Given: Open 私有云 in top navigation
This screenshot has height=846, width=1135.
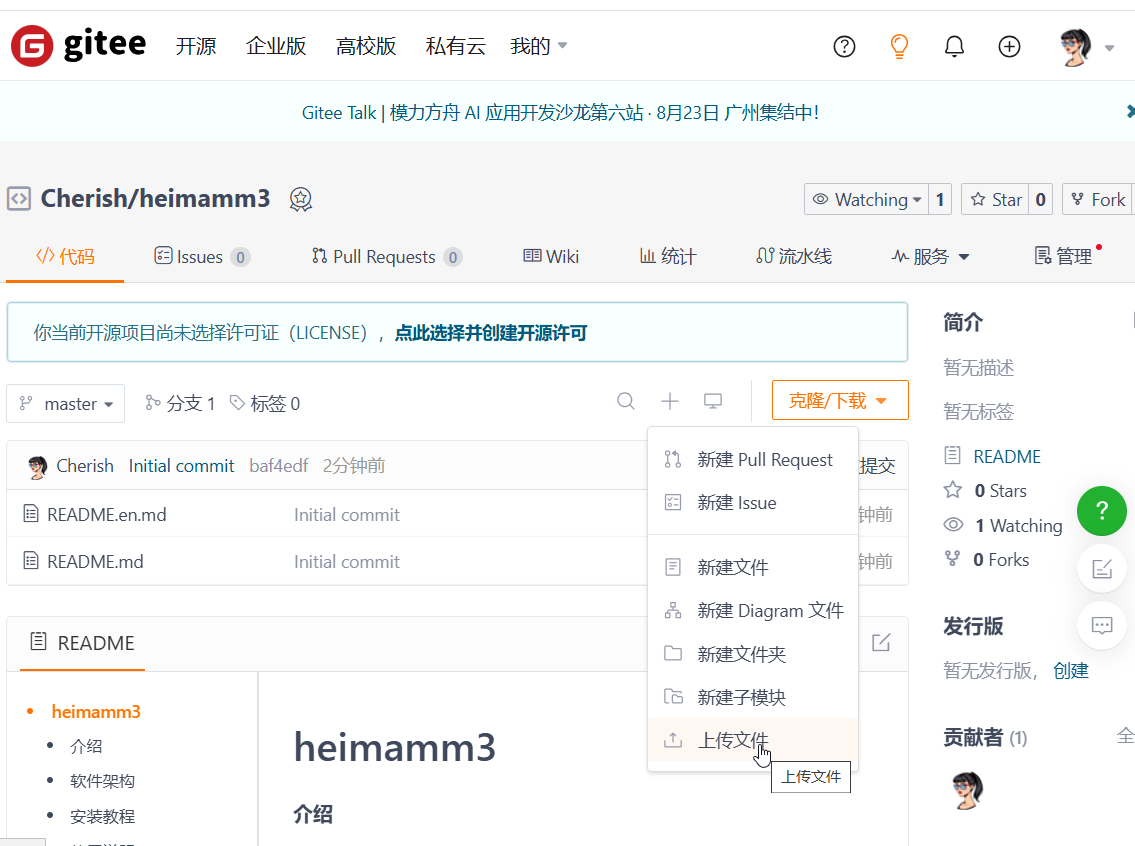Looking at the screenshot, I should click(x=455, y=46).
